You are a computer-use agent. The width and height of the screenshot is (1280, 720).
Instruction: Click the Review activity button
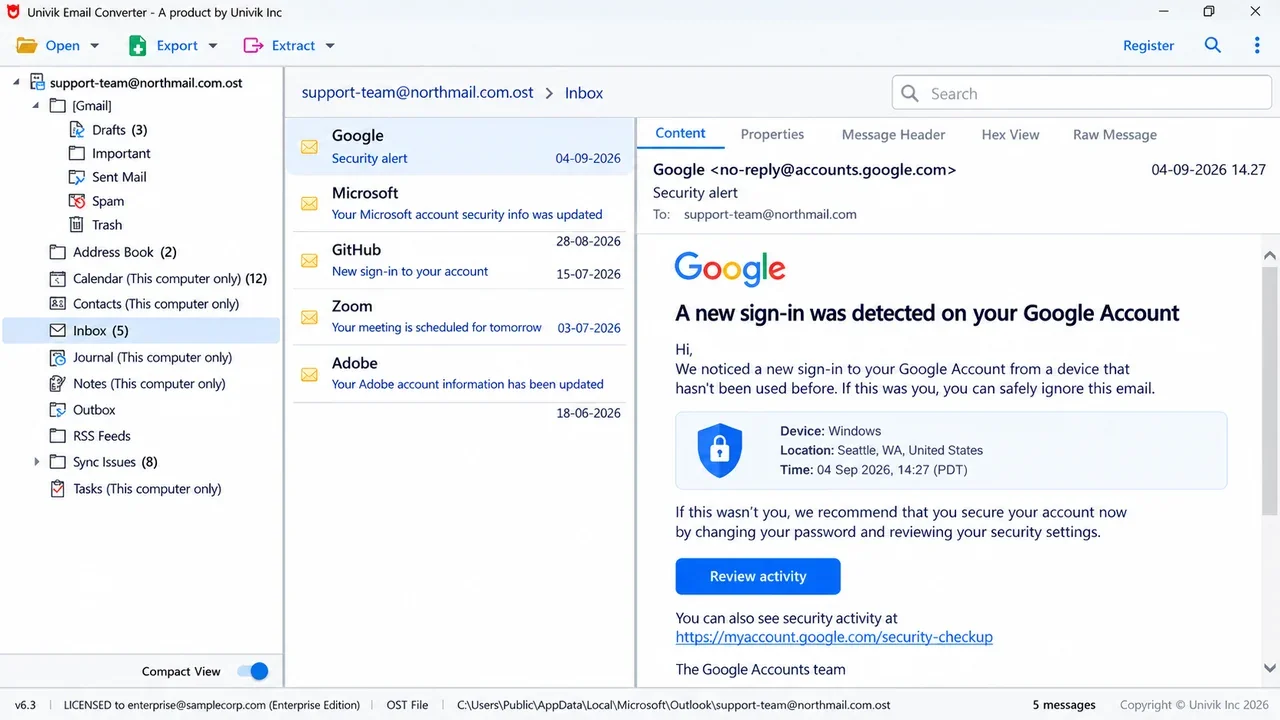(758, 576)
